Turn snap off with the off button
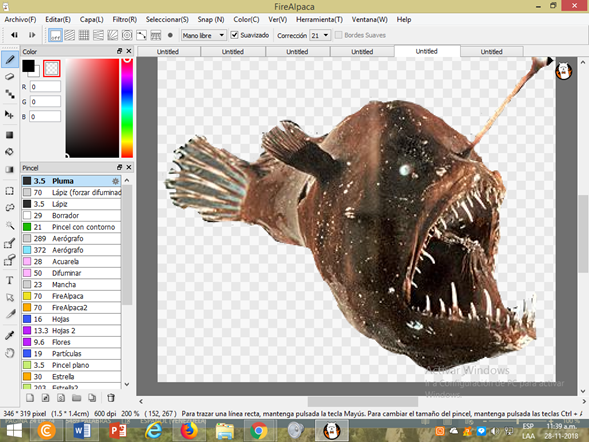 click(x=55, y=35)
